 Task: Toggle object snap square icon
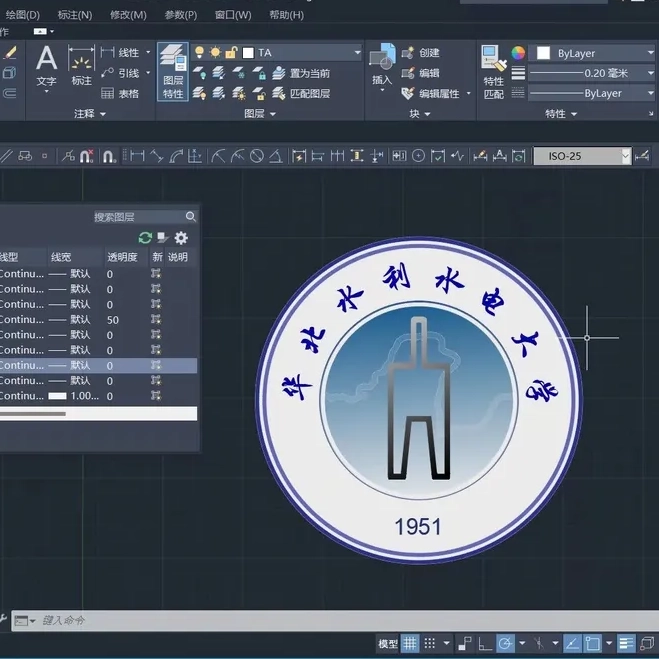(x=593, y=643)
